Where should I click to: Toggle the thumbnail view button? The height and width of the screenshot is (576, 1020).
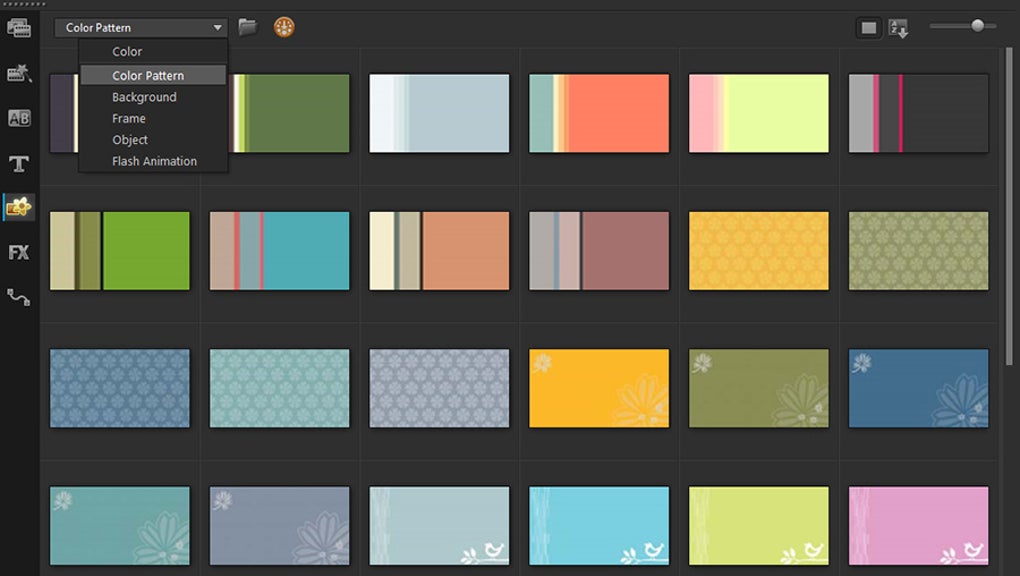click(x=868, y=28)
